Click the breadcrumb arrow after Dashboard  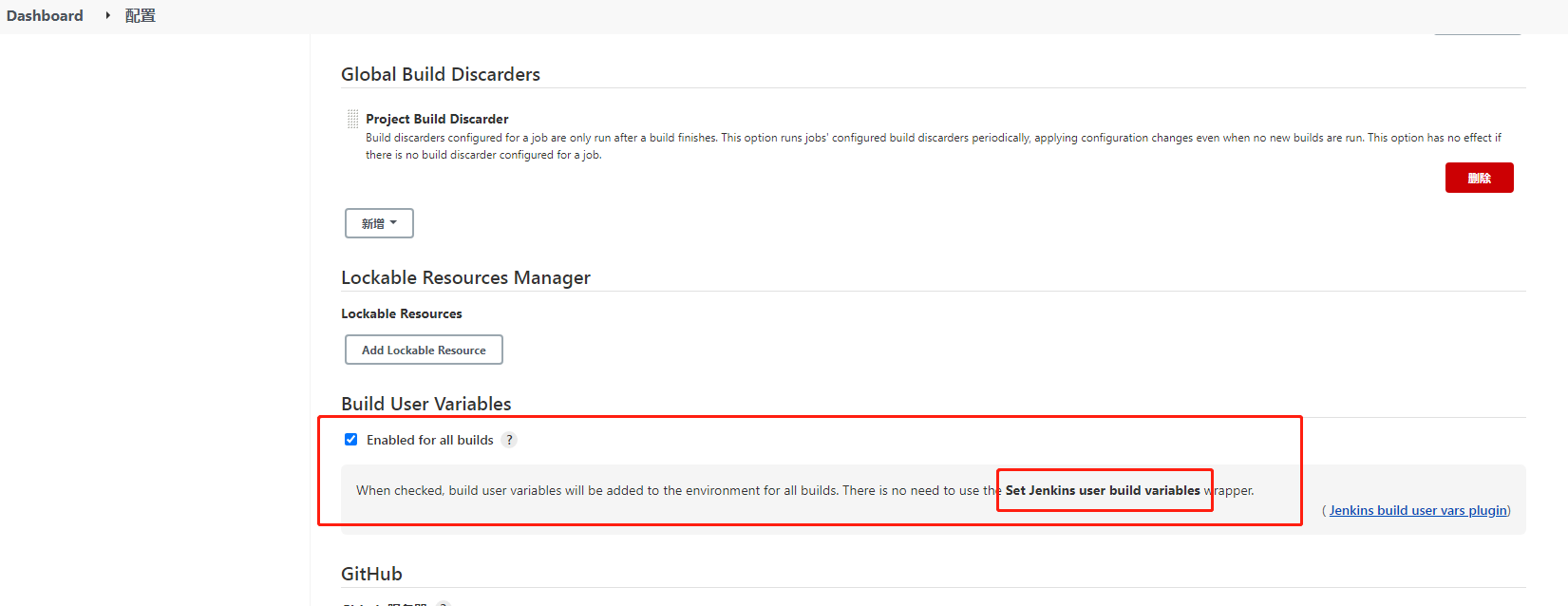(107, 15)
